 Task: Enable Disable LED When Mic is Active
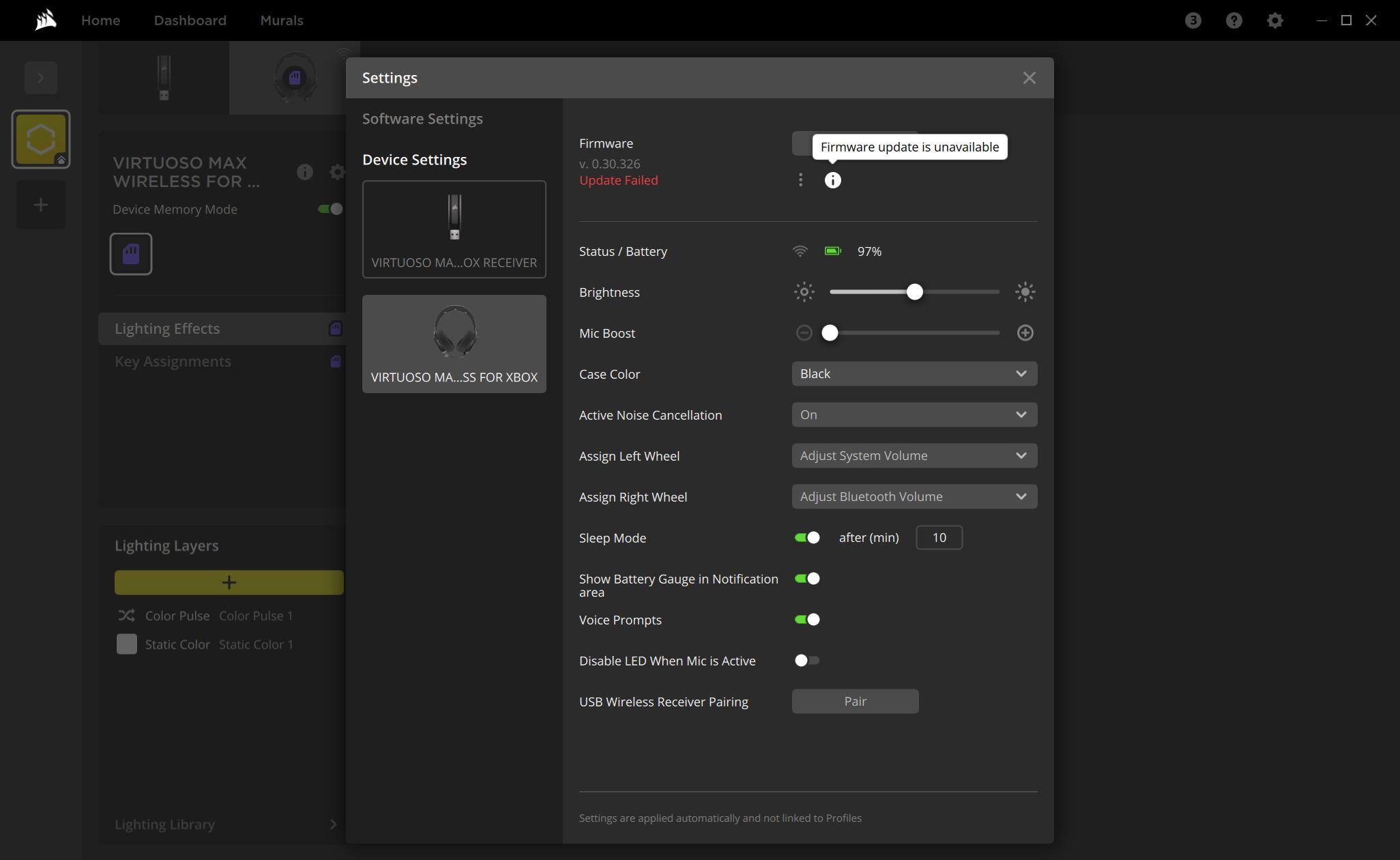pos(807,661)
